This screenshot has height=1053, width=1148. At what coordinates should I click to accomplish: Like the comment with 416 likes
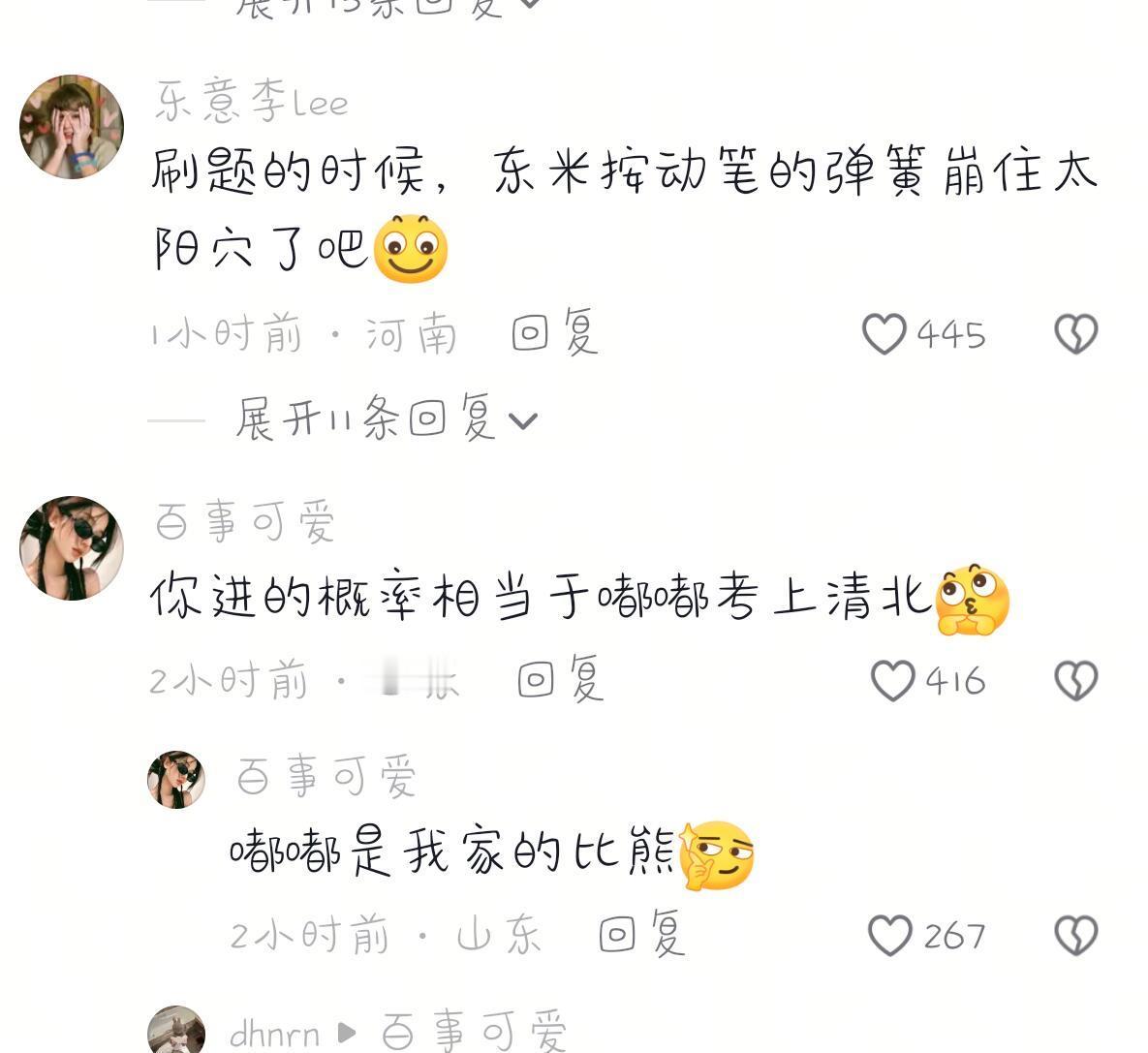coord(892,681)
